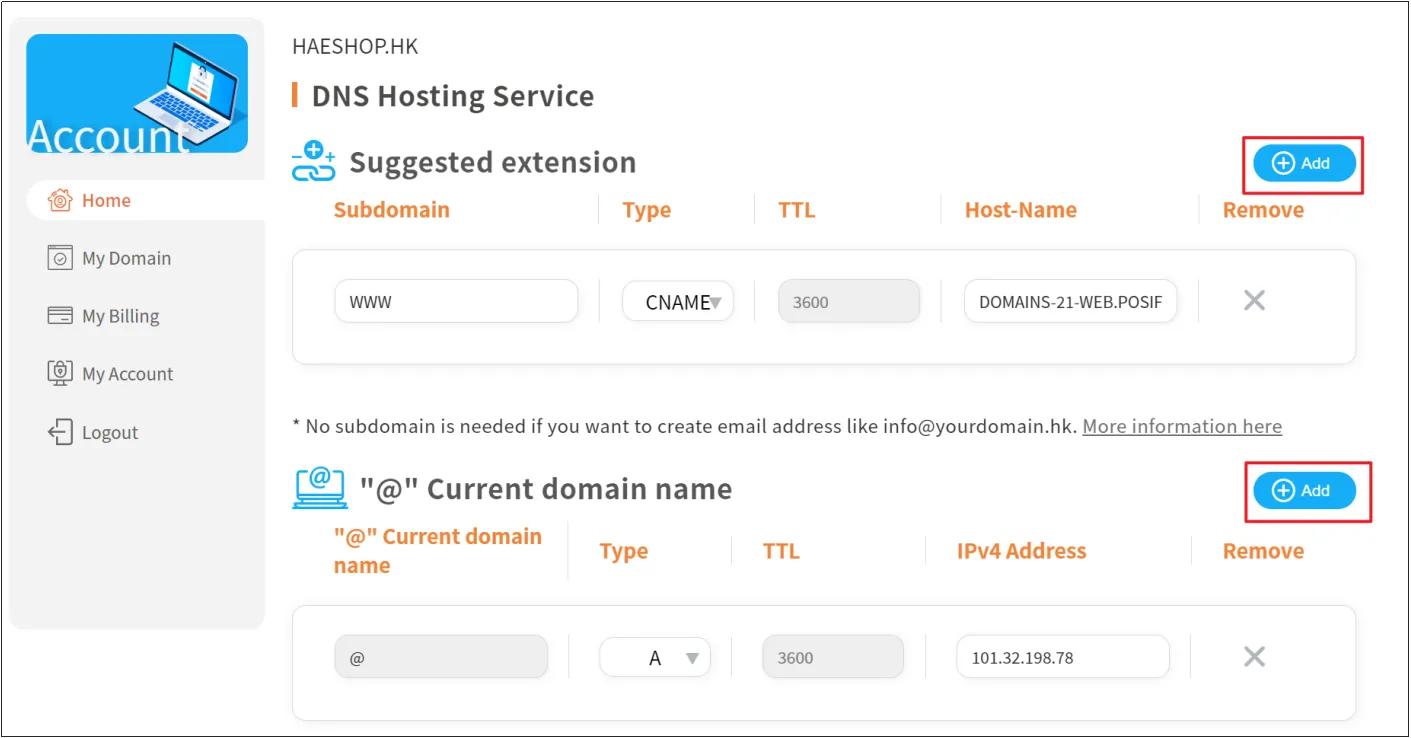Image resolution: width=1411 pixels, height=738 pixels.
Task: Open the More information here link
Action: pyautogui.click(x=1181, y=426)
